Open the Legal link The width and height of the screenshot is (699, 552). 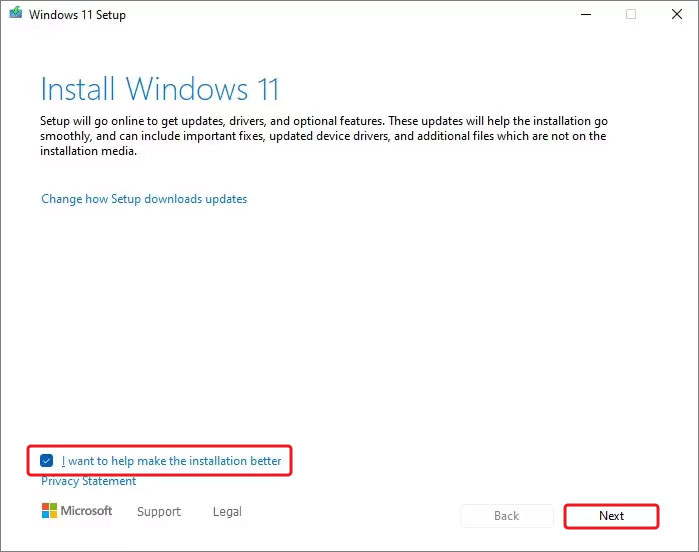coord(227,511)
